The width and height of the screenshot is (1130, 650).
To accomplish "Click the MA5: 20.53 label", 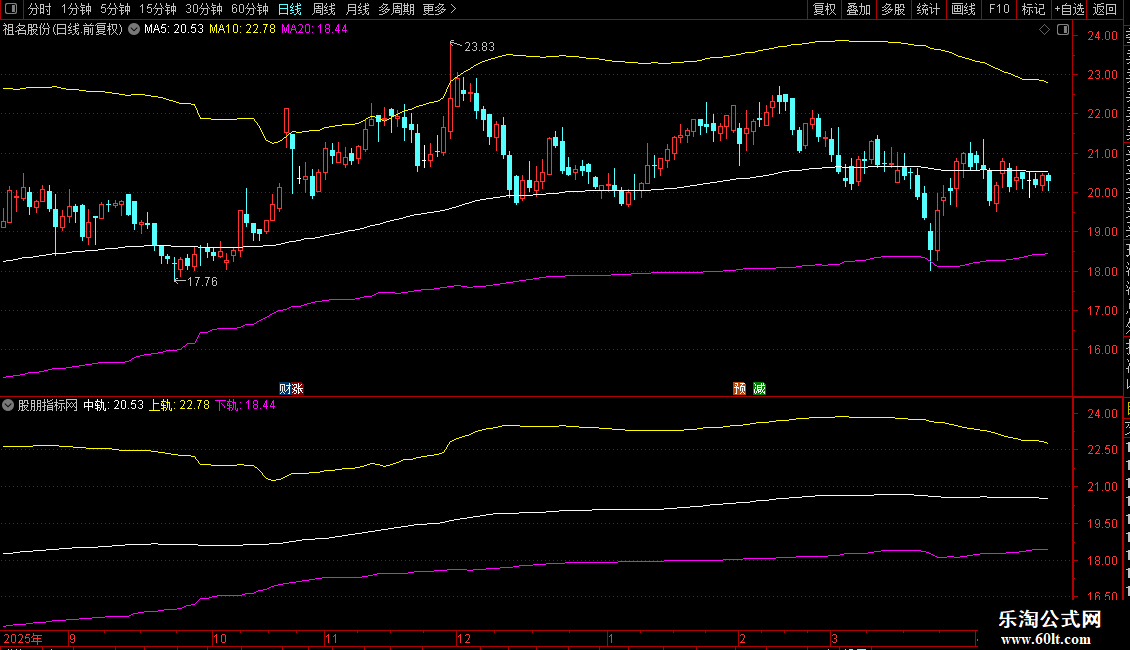I will (x=174, y=30).
